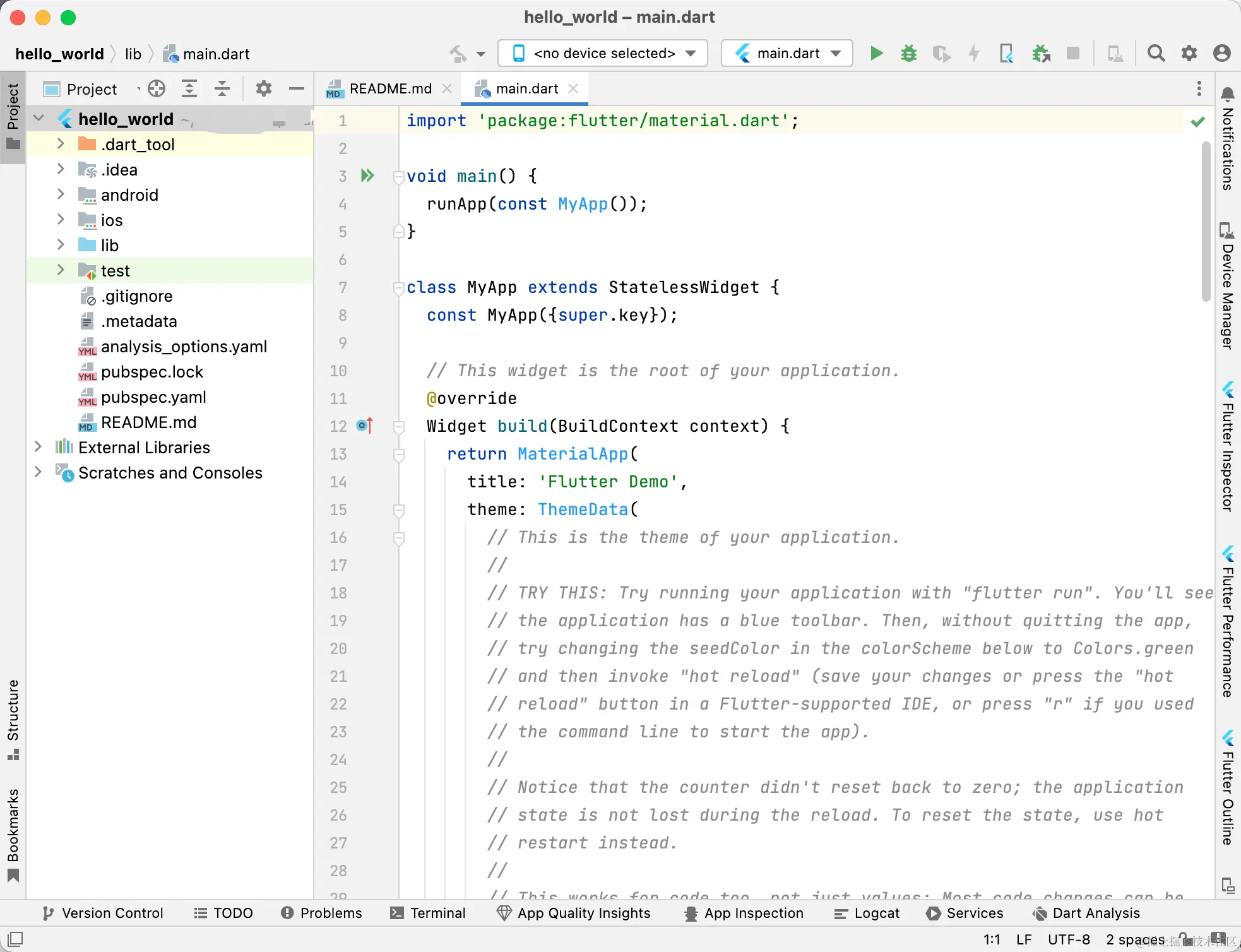Expand Scratches and Consoles node
Screen dimensions: 1241x952
pyautogui.click(x=38, y=472)
